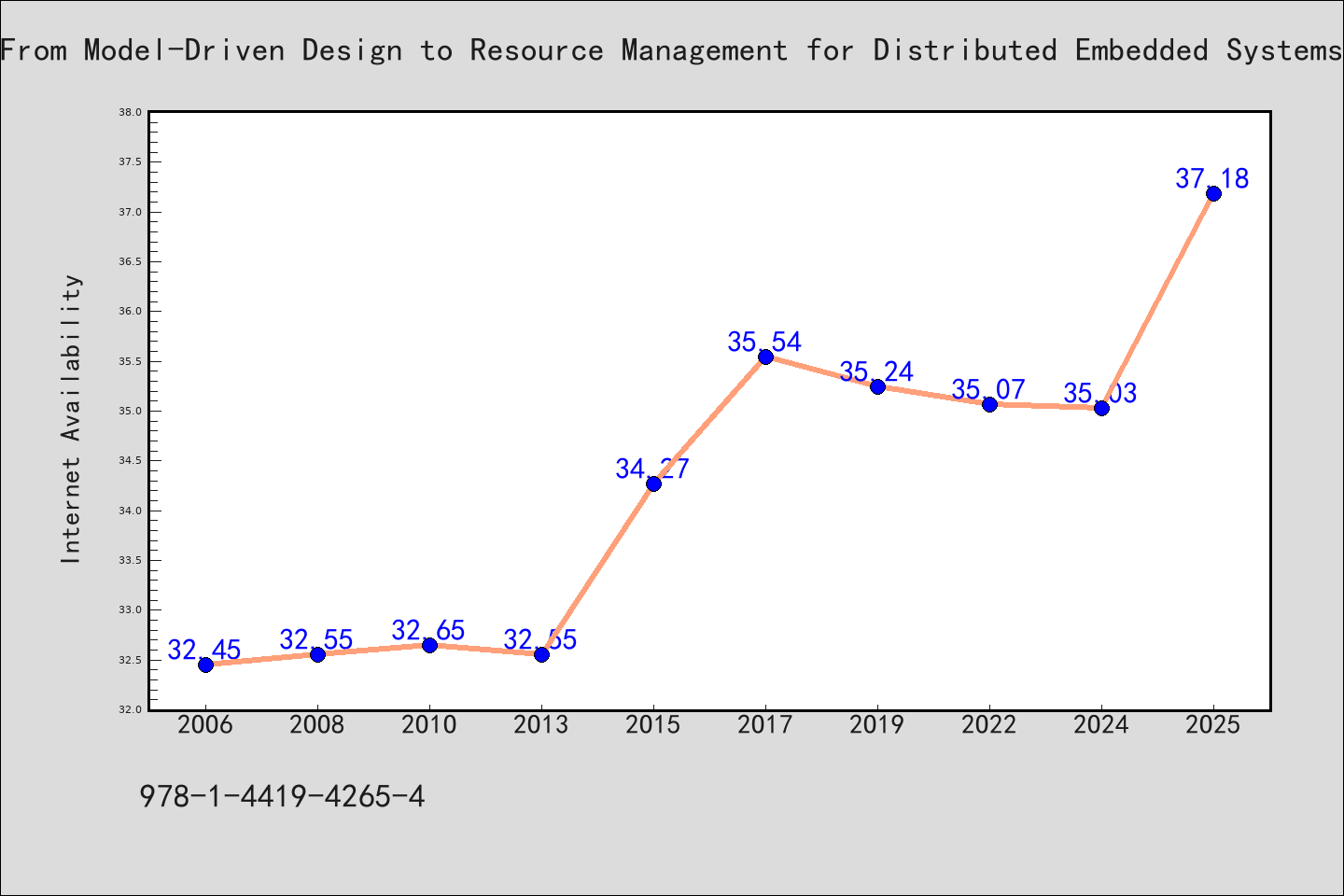Select the 2025 data point marker
This screenshot has height=896, width=1344.
[x=1213, y=193]
